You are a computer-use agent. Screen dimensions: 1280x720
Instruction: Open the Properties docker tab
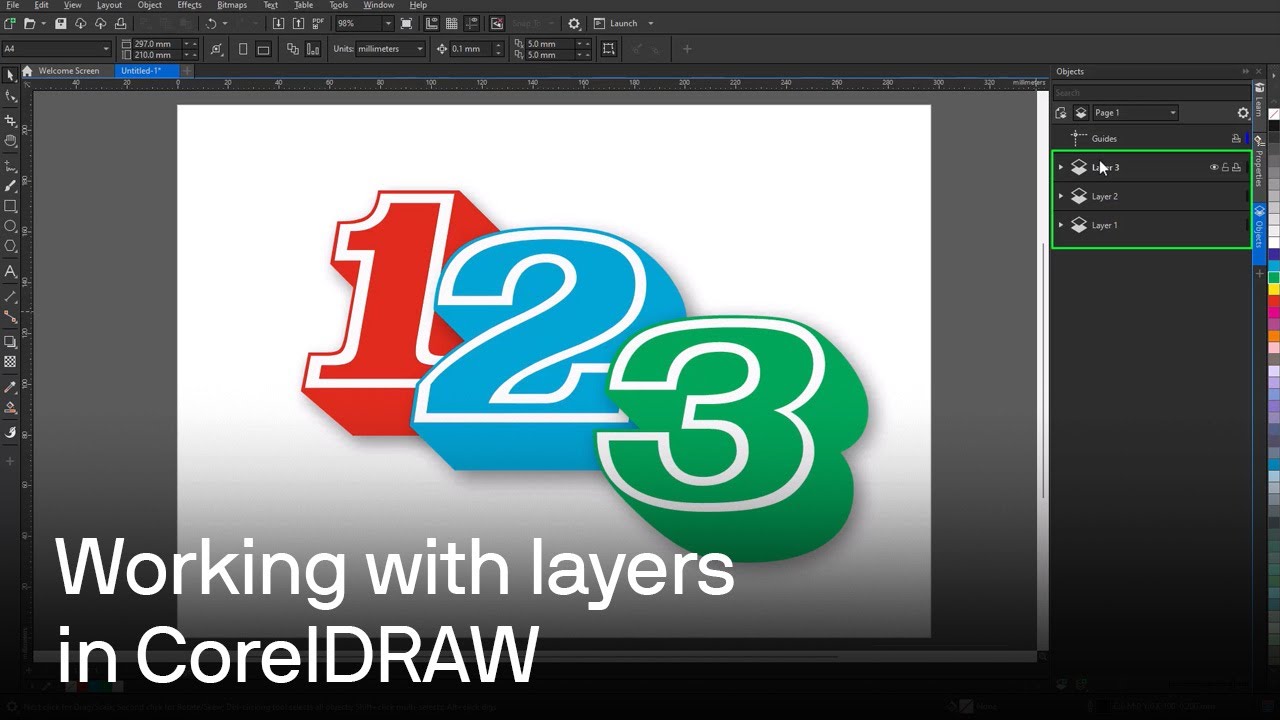pos(1259,168)
